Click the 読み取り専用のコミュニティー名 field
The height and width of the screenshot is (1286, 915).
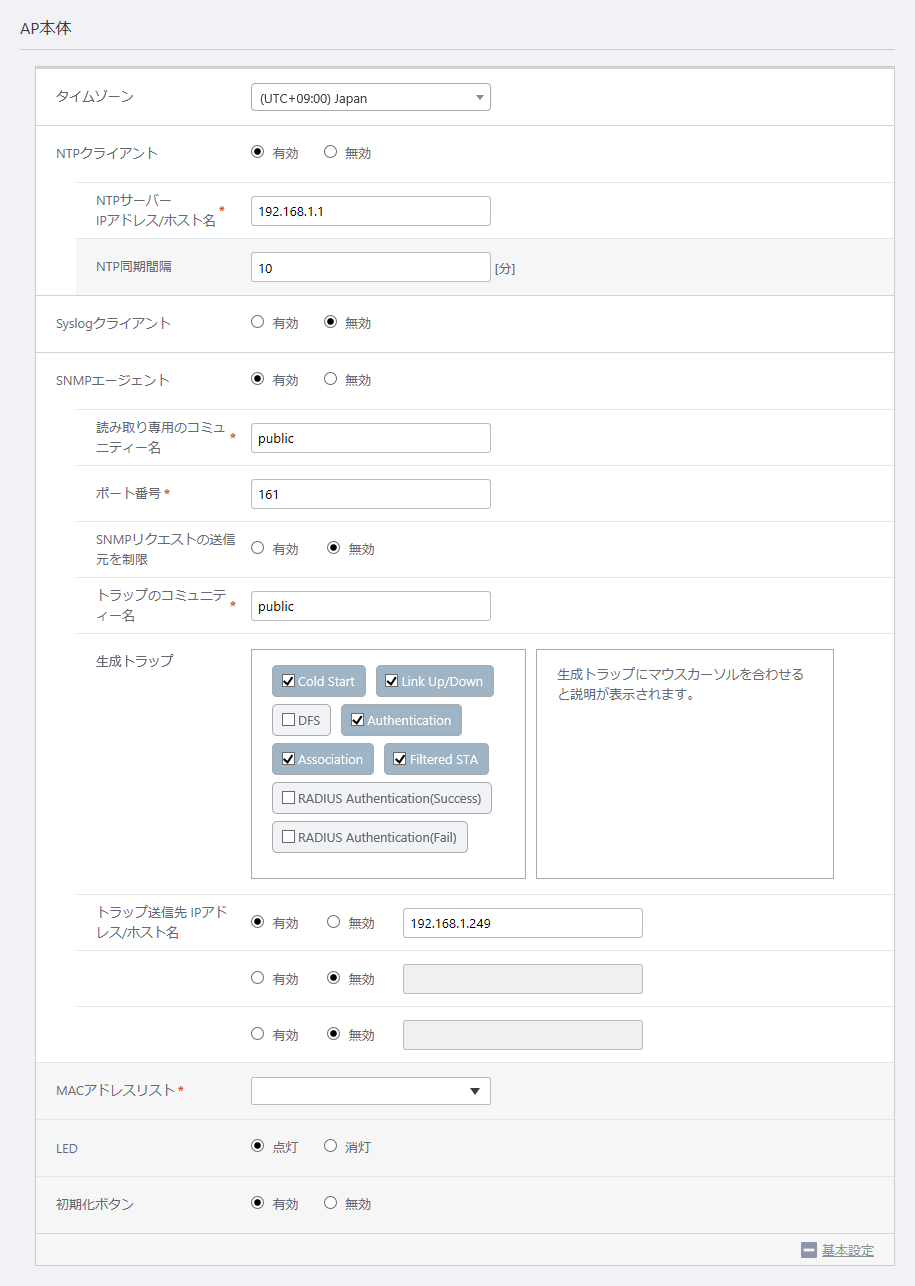coord(371,438)
